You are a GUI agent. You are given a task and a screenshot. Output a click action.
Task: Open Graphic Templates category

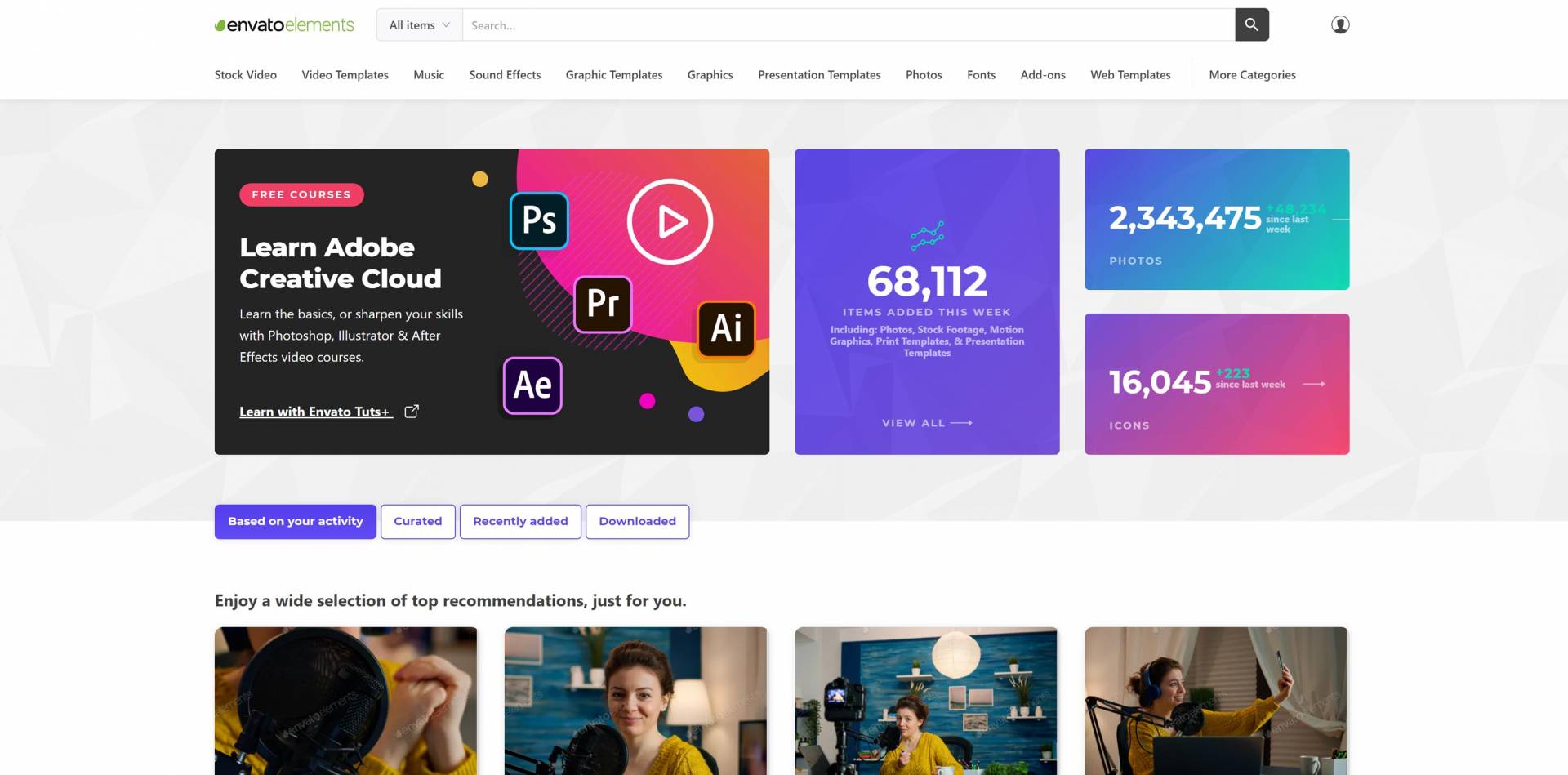pyautogui.click(x=614, y=74)
